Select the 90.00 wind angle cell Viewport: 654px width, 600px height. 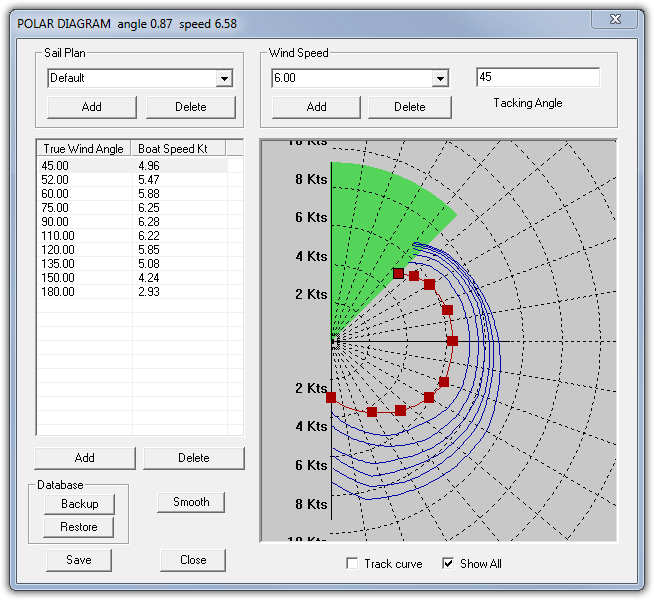pyautogui.click(x=55, y=222)
